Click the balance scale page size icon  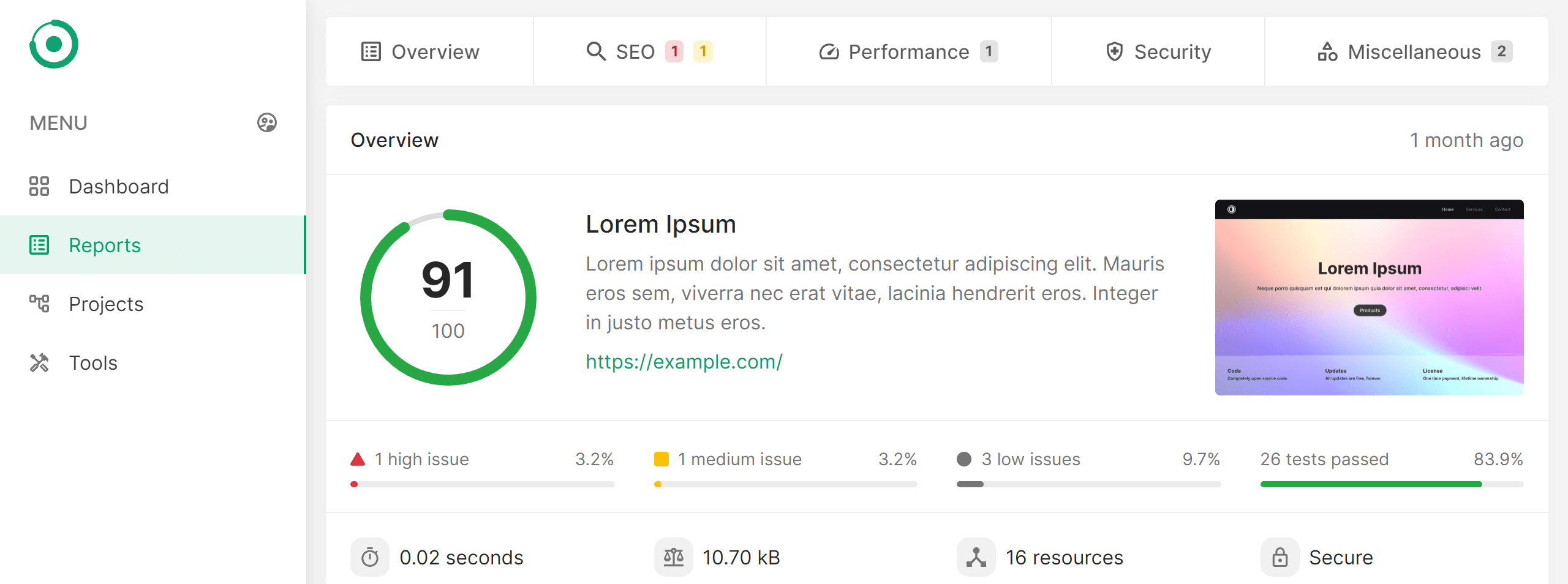pyautogui.click(x=673, y=557)
